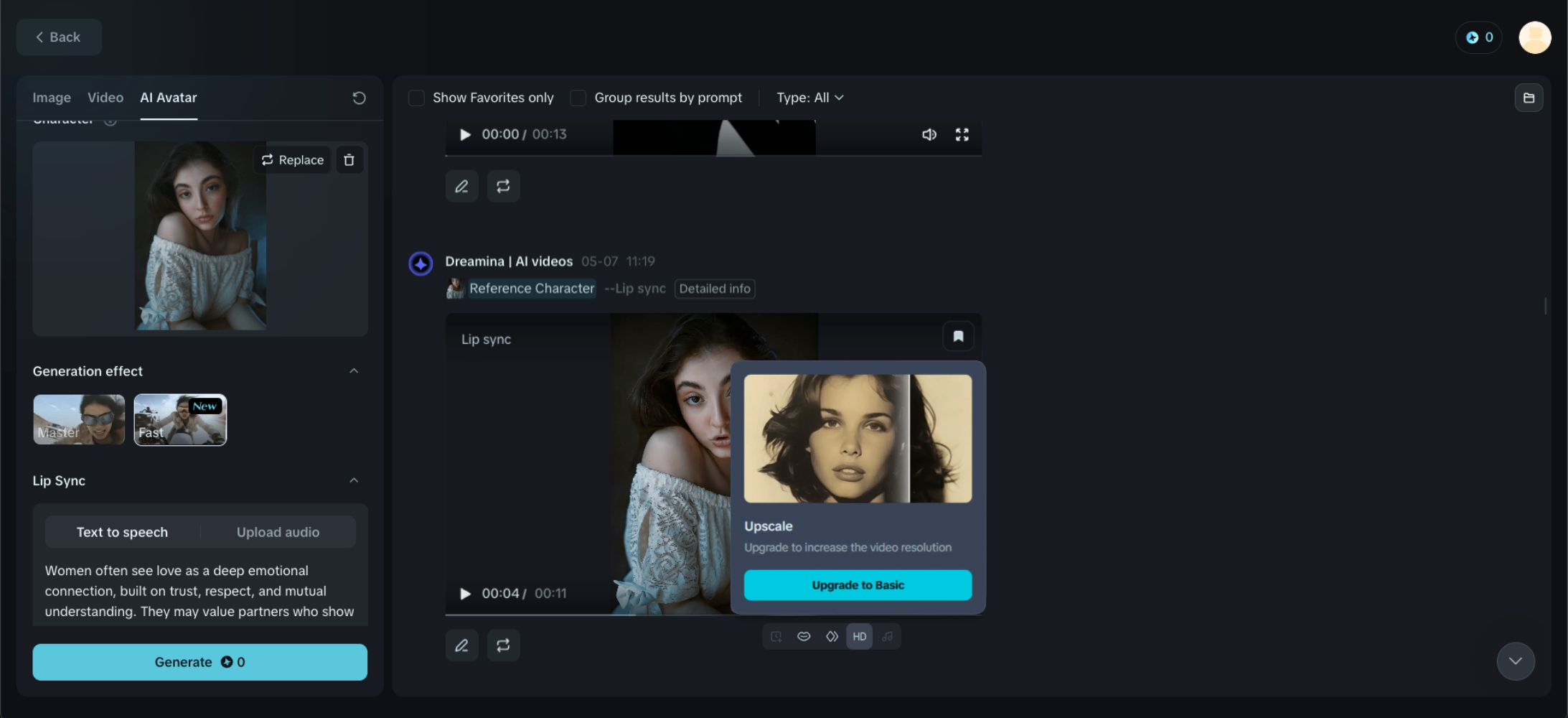This screenshot has height=718, width=1568.
Task: Click the music note soundtrack icon
Action: point(888,636)
